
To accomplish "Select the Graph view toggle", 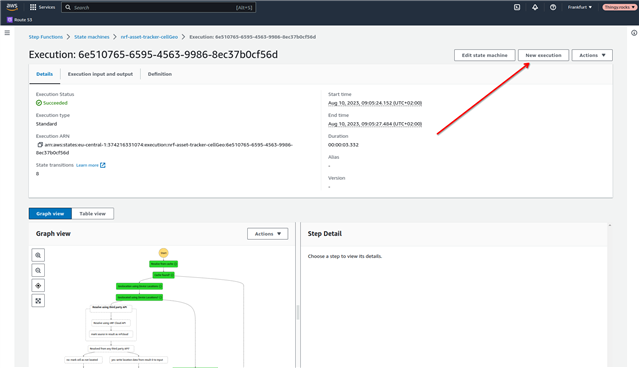I will (50, 214).
